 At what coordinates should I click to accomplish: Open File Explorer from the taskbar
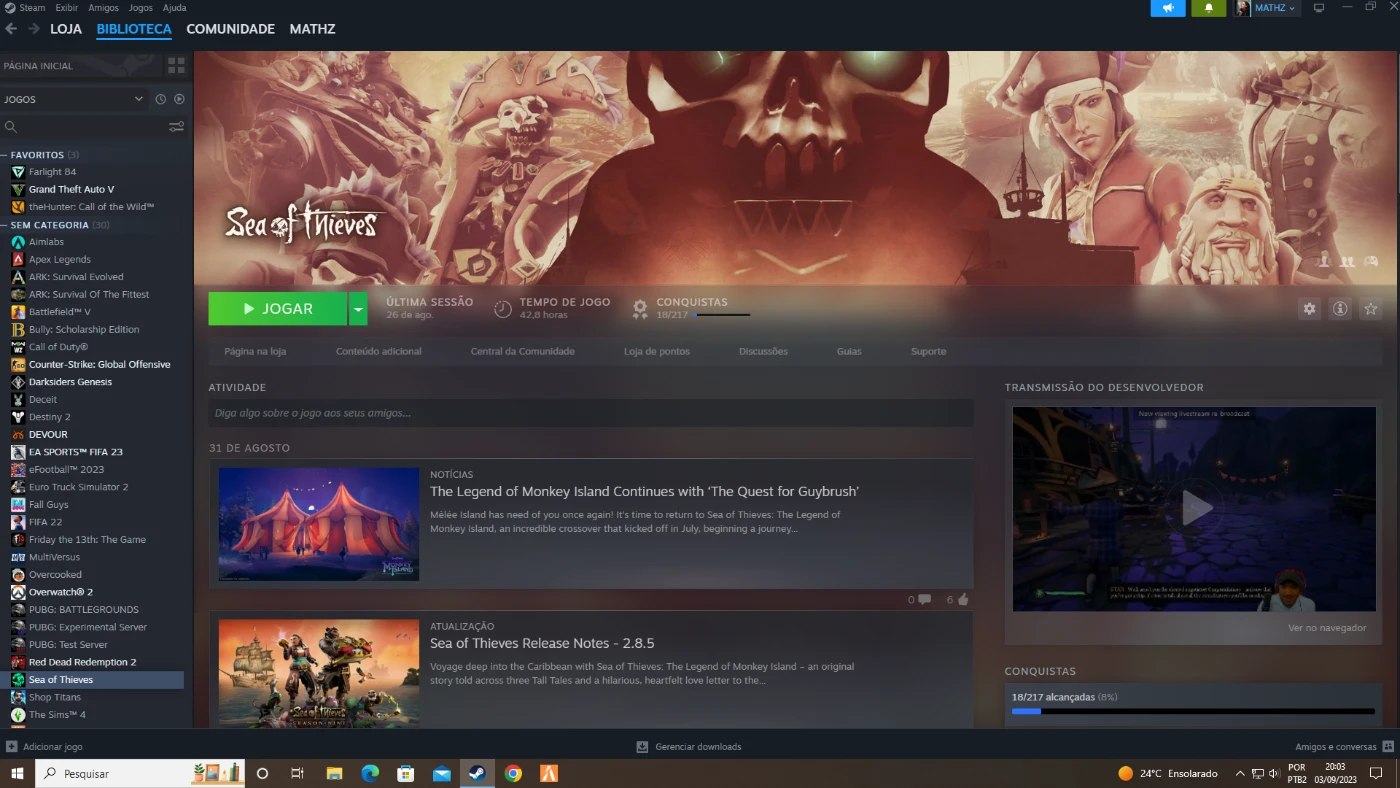click(334, 773)
